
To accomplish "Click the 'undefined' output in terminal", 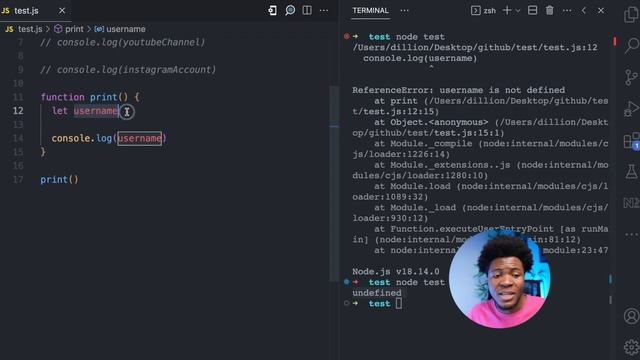I will [x=377, y=293].
